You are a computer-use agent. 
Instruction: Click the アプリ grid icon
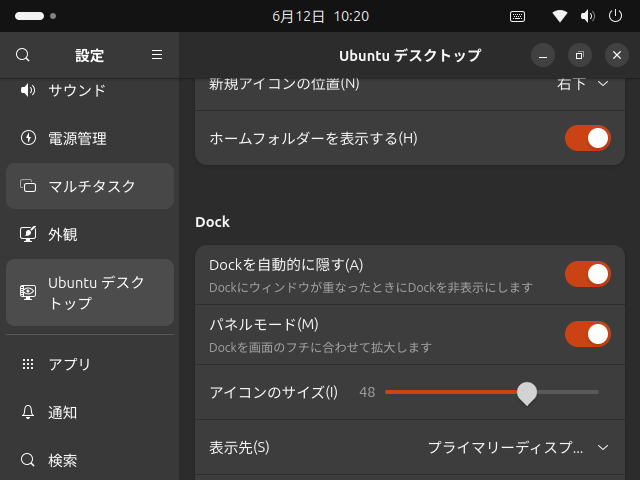pyautogui.click(x=28, y=364)
